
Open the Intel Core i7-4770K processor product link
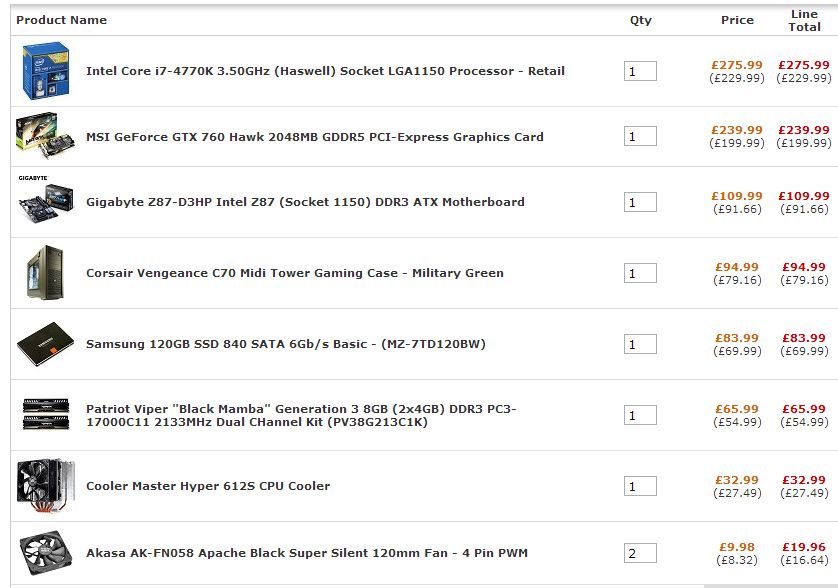click(x=325, y=71)
